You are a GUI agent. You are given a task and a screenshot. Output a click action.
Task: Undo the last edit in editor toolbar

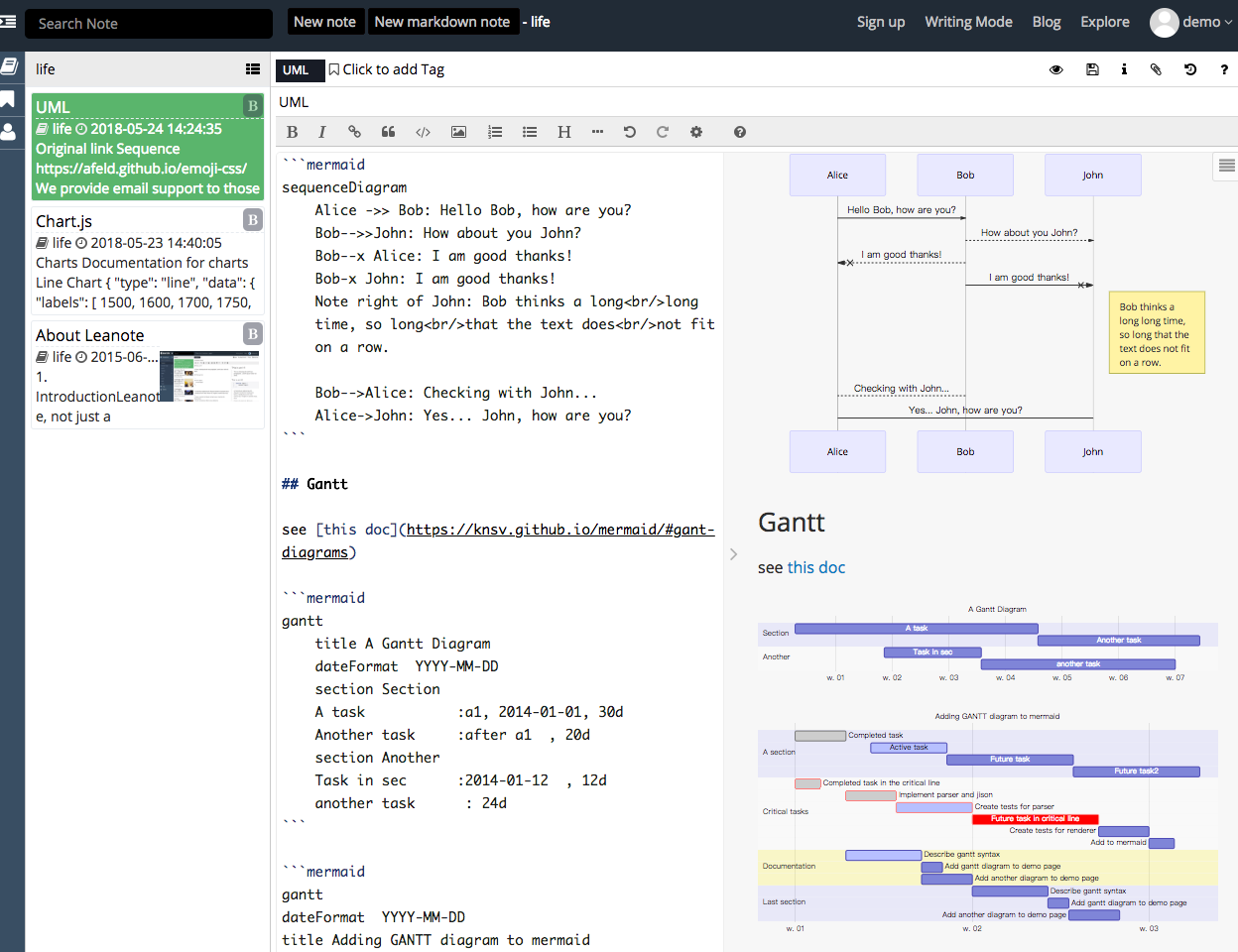629,132
